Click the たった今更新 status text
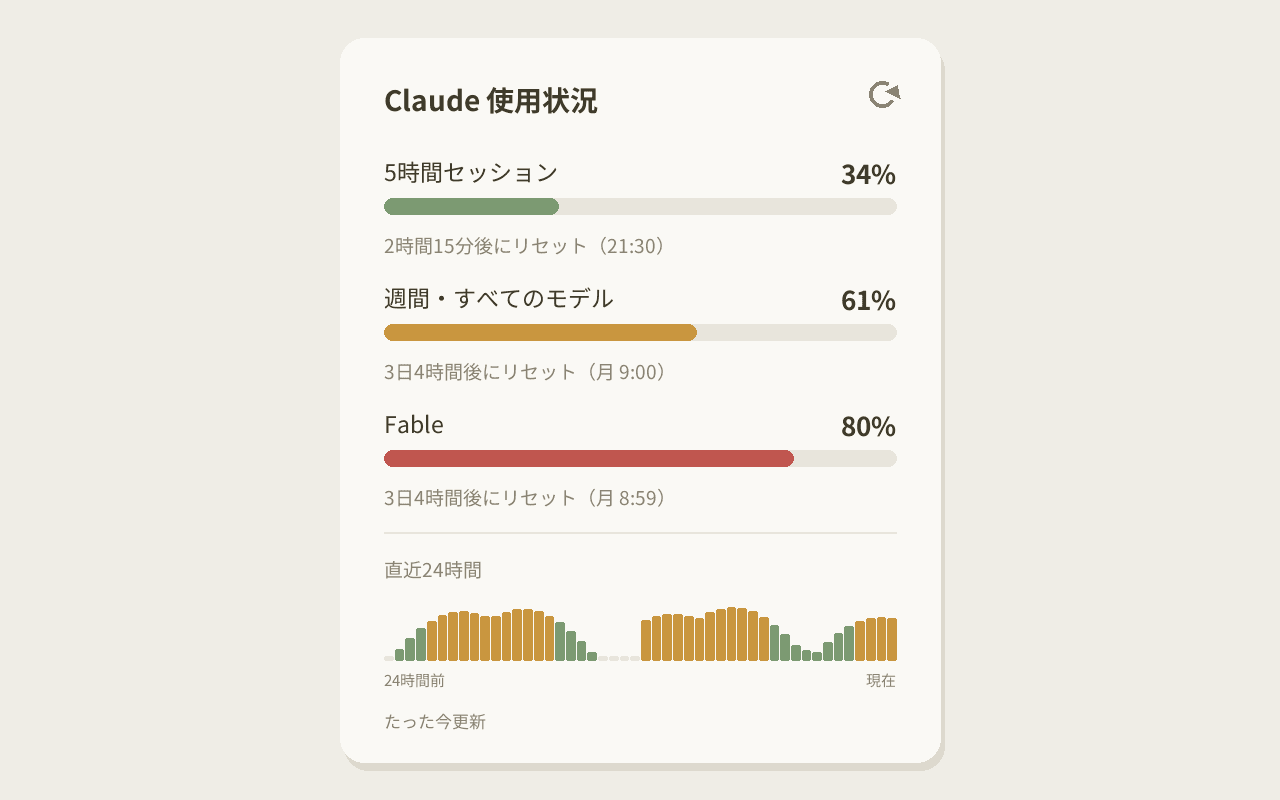 [x=435, y=722]
